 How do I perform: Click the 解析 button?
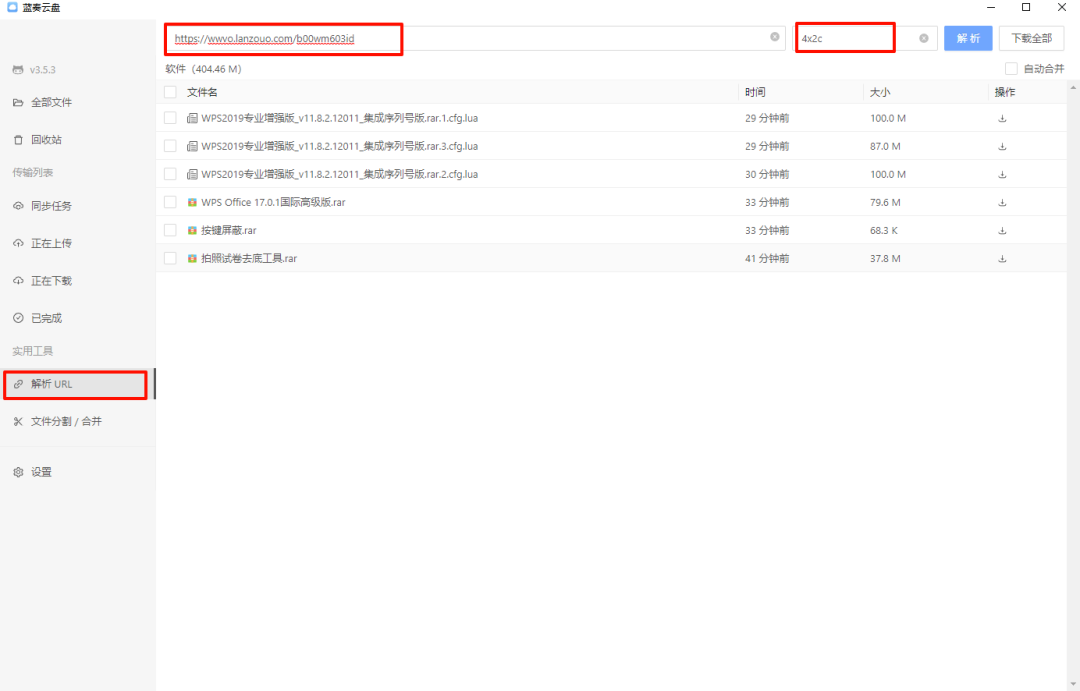pos(968,38)
